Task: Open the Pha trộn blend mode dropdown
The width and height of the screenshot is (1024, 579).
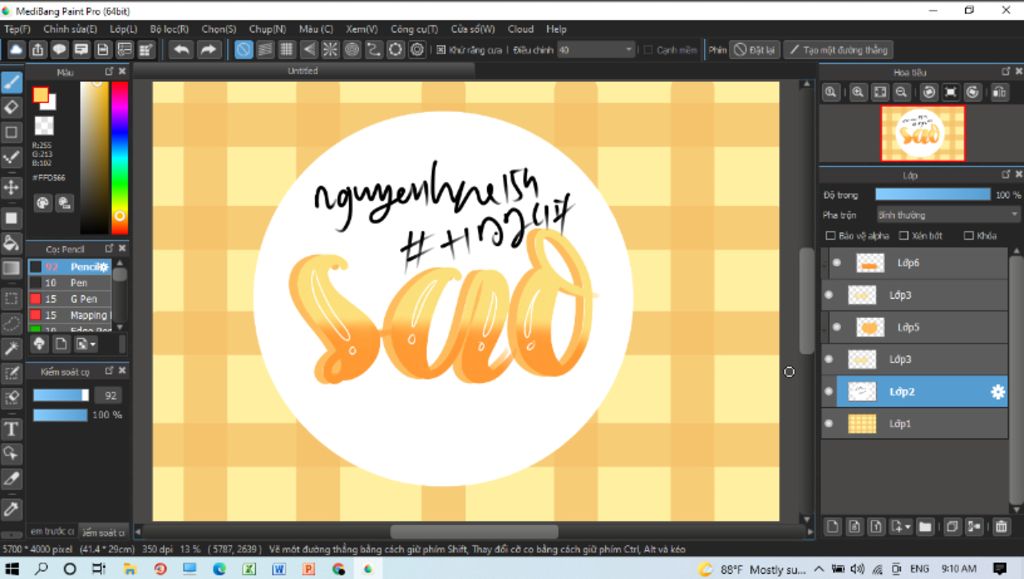Action: point(948,215)
